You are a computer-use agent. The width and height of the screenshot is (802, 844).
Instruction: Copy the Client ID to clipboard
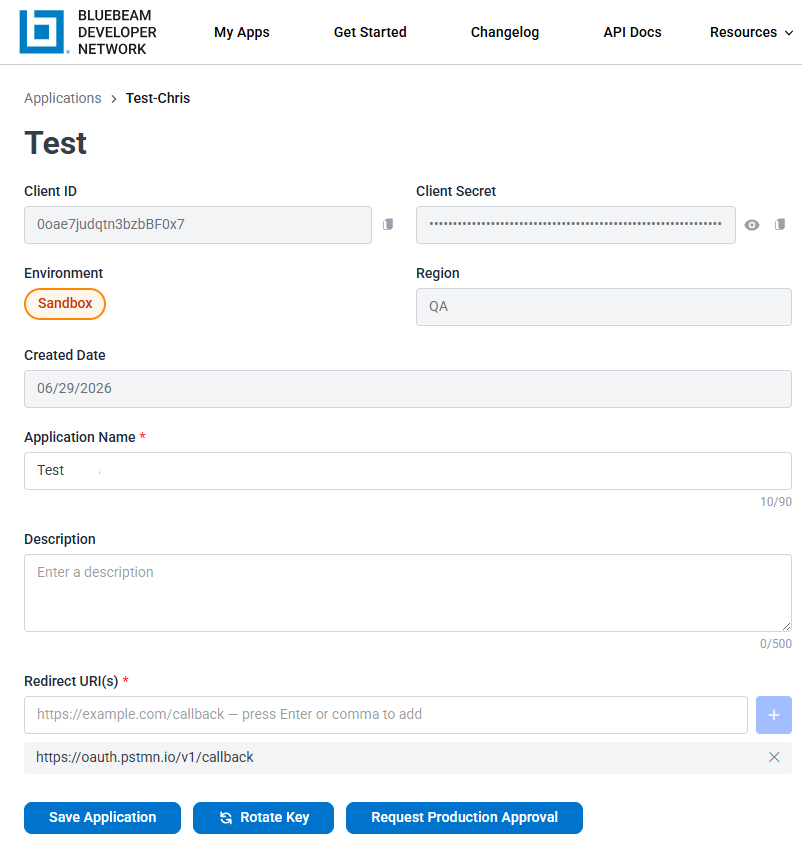point(388,224)
